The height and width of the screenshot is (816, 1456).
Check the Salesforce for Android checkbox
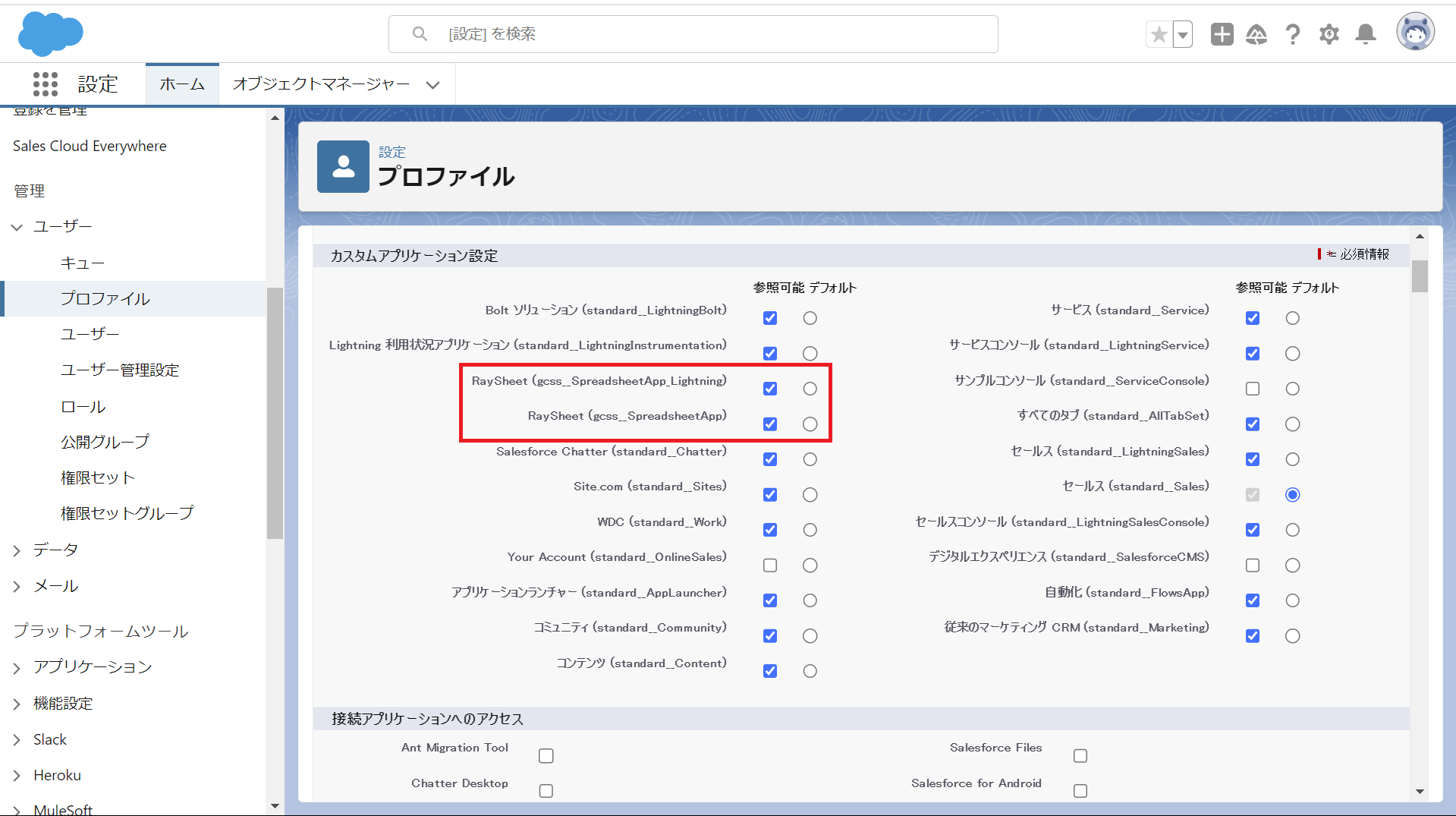pyautogui.click(x=1080, y=791)
